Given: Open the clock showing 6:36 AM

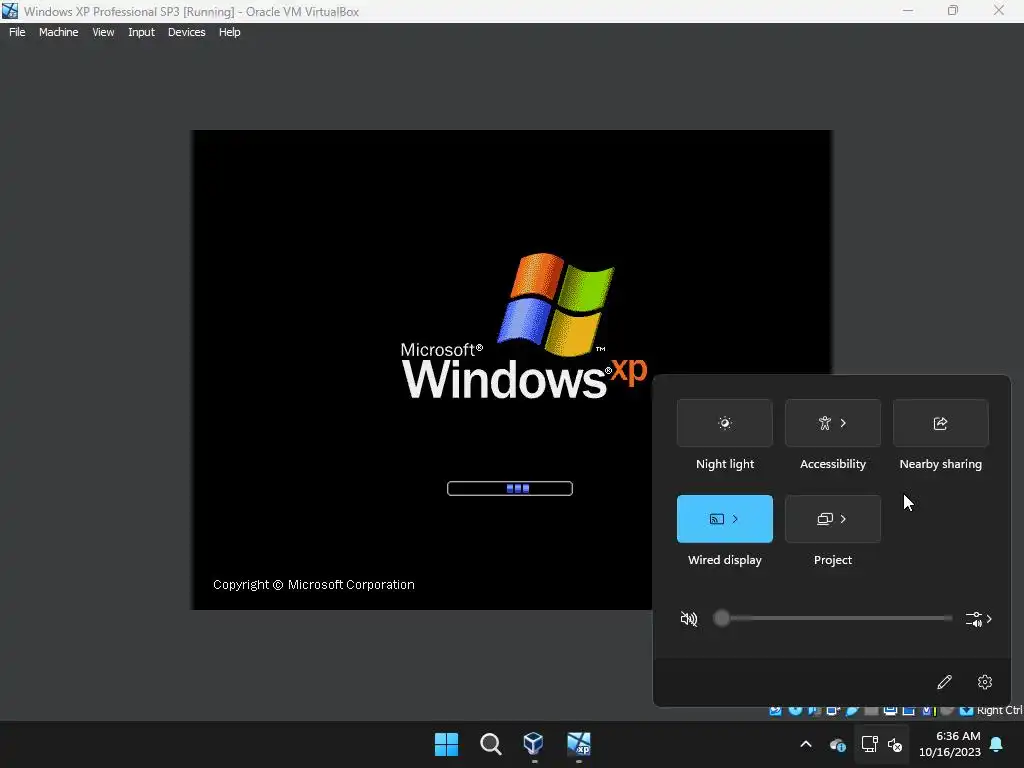Looking at the screenshot, I should click(950, 744).
